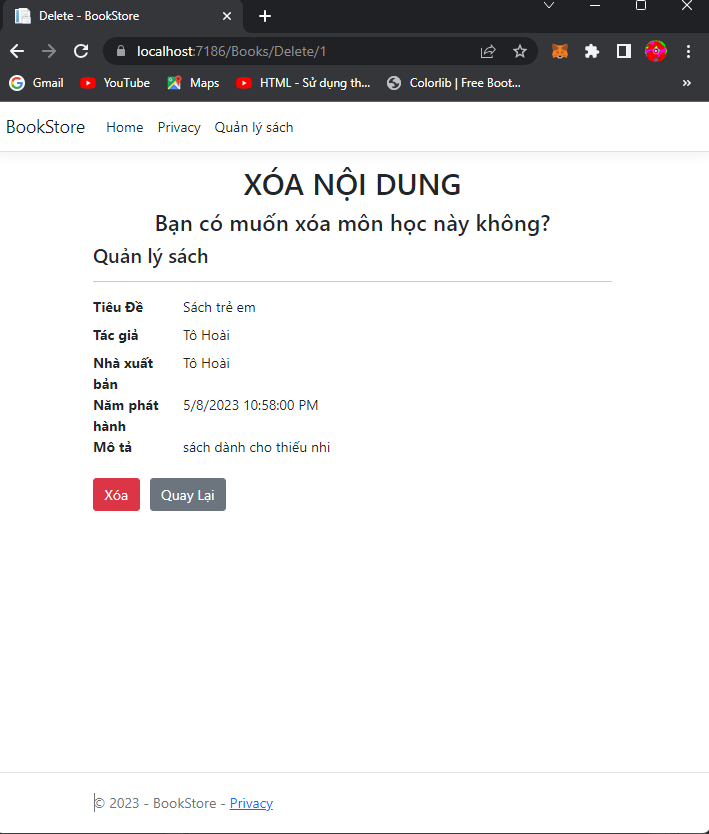Open the Extensions puzzle icon

592,51
